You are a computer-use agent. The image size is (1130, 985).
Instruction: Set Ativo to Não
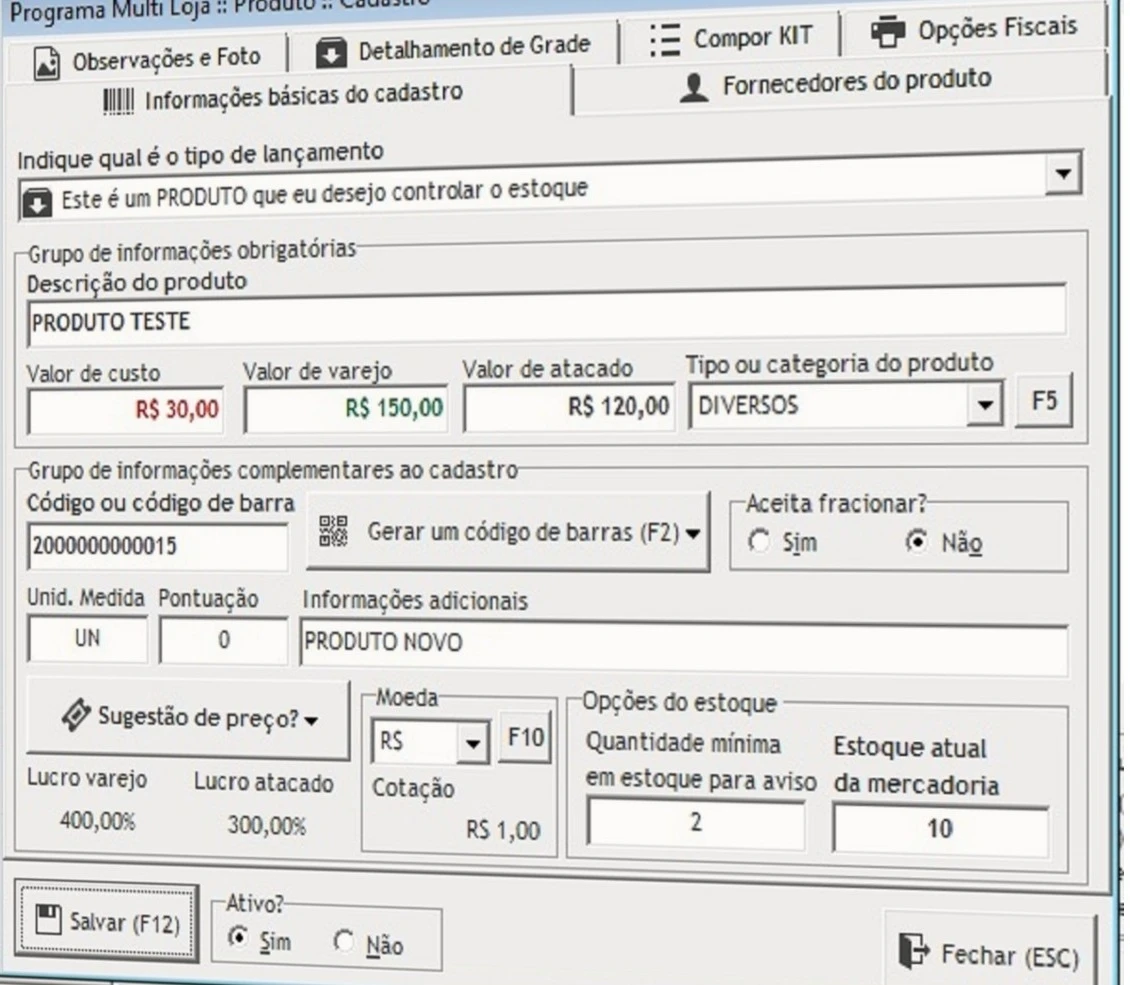click(x=345, y=943)
